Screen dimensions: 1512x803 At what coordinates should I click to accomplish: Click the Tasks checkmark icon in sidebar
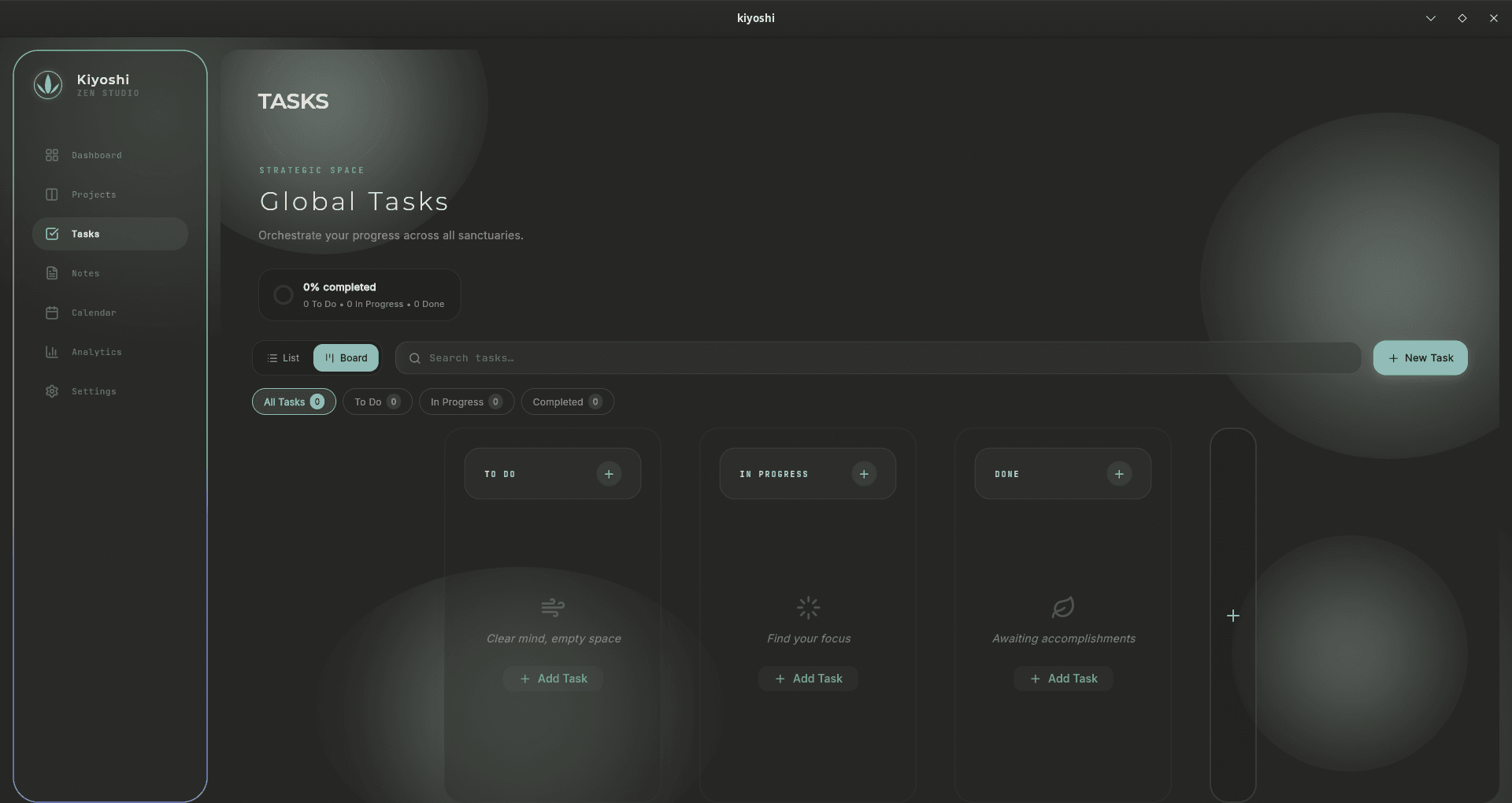52,234
